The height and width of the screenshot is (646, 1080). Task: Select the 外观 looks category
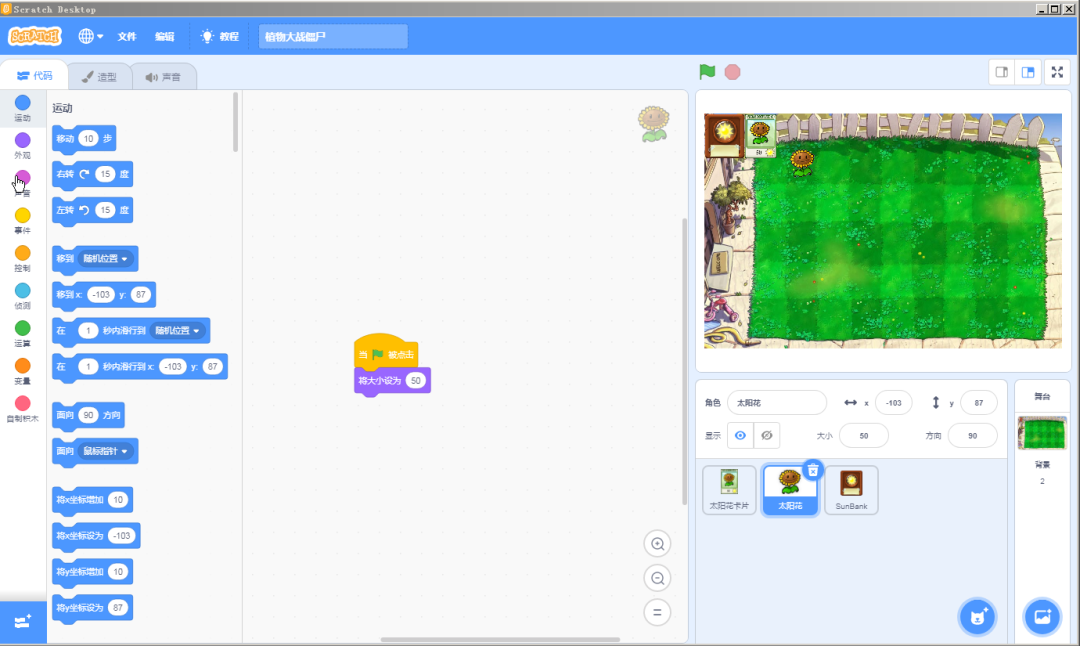[23, 146]
